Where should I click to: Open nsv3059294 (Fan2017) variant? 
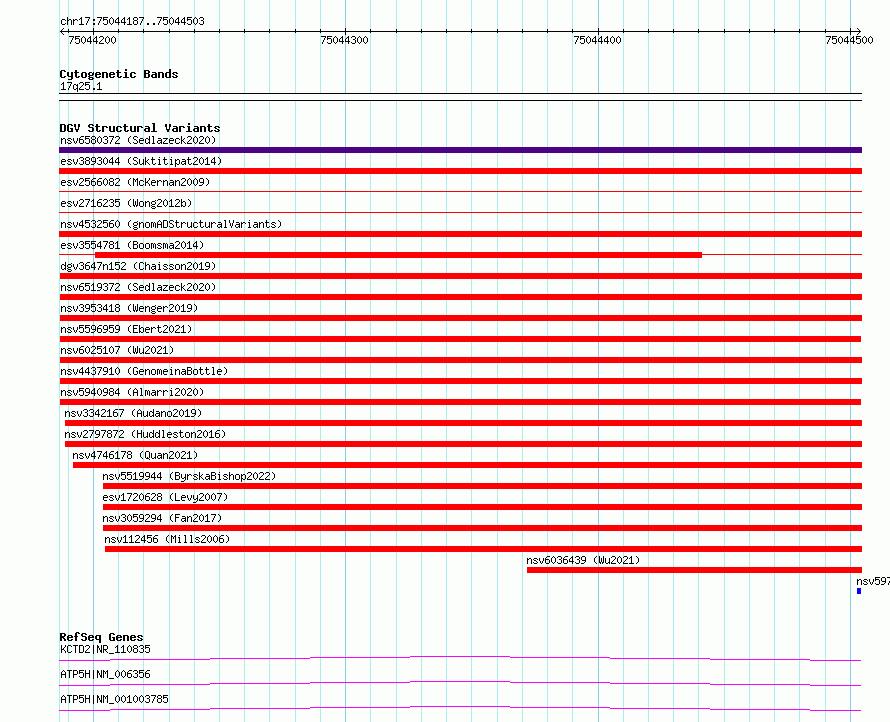tap(162, 518)
